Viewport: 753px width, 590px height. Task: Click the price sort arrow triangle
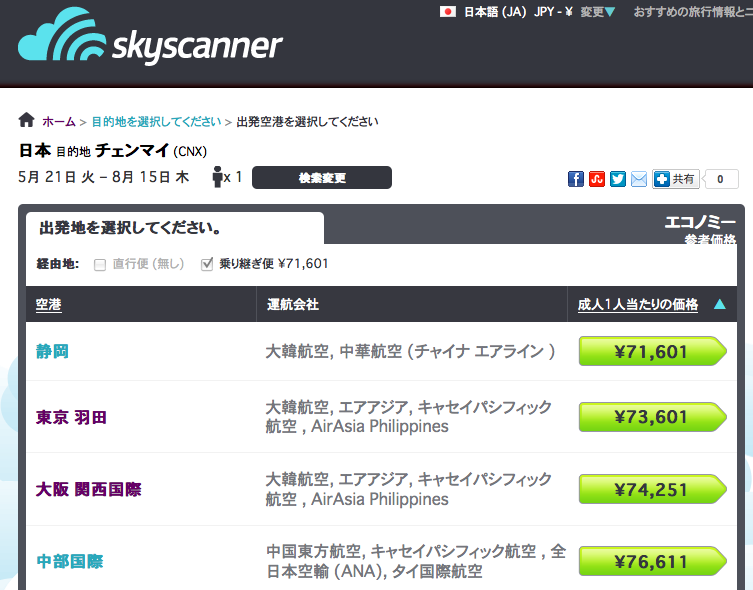coord(719,304)
